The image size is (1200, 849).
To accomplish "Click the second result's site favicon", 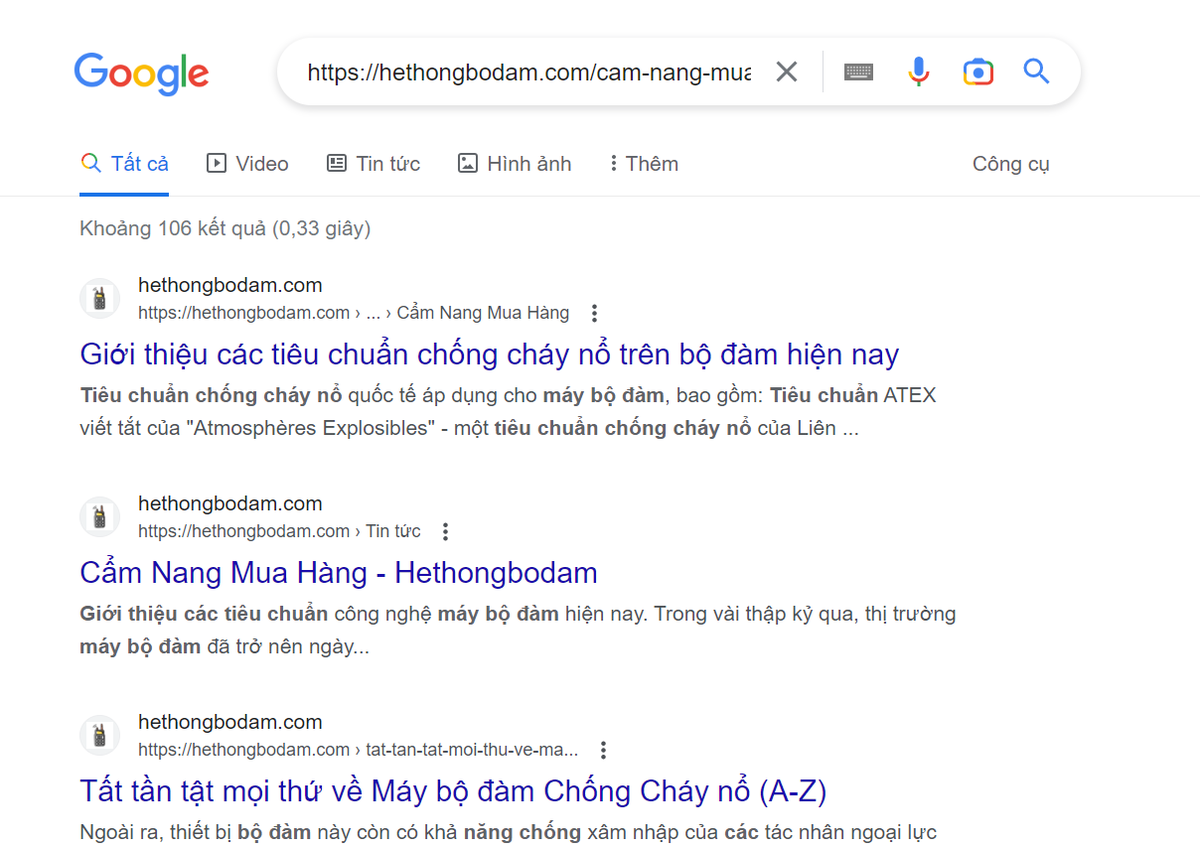I will [99, 517].
